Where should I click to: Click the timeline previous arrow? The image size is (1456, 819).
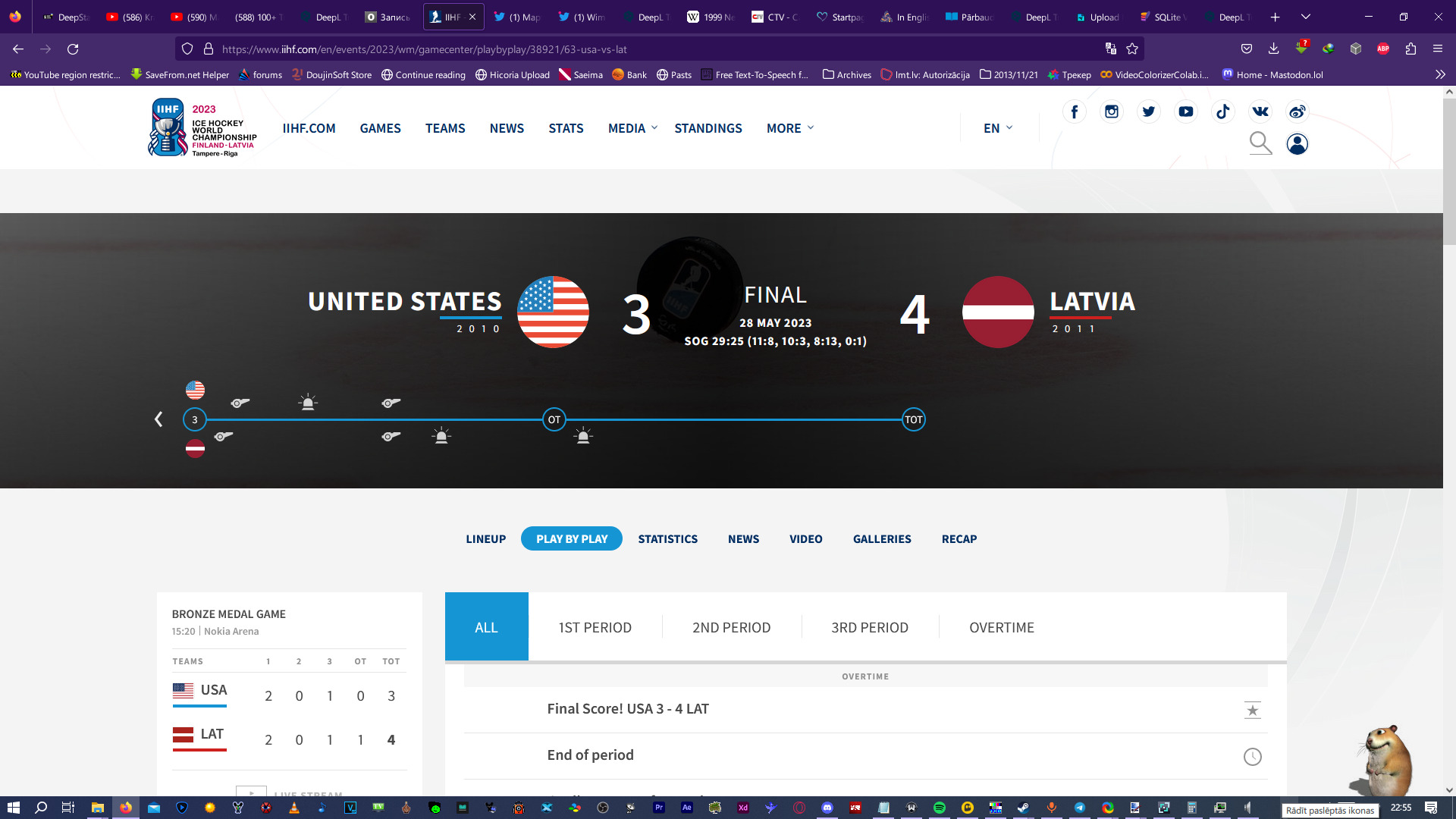pos(158,419)
